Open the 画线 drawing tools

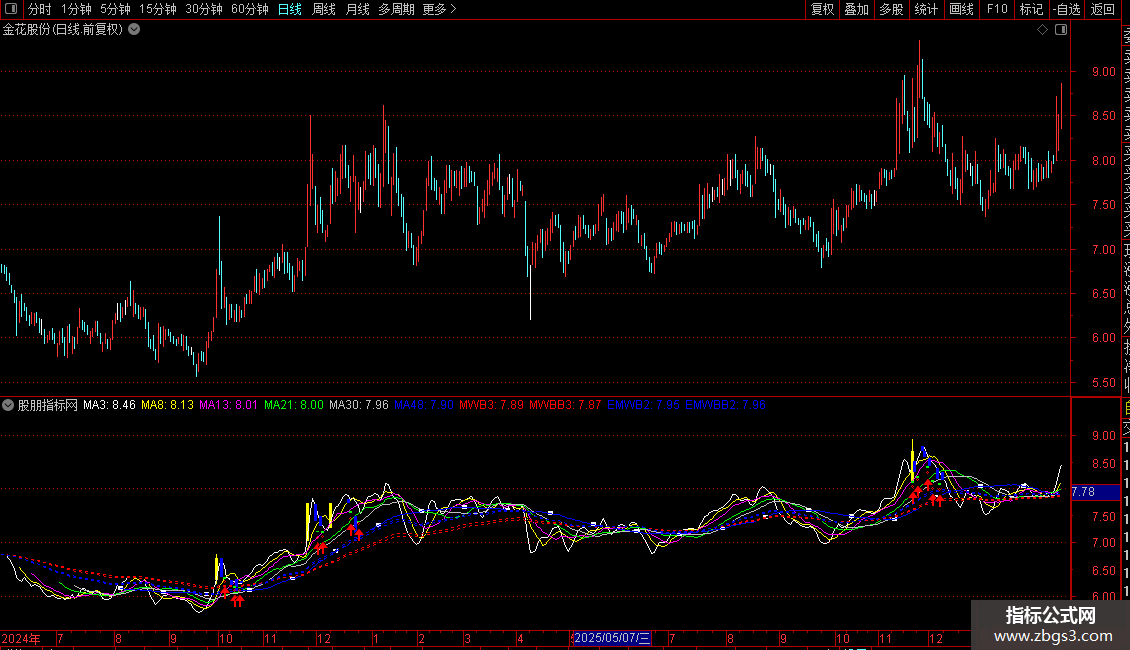coord(961,9)
